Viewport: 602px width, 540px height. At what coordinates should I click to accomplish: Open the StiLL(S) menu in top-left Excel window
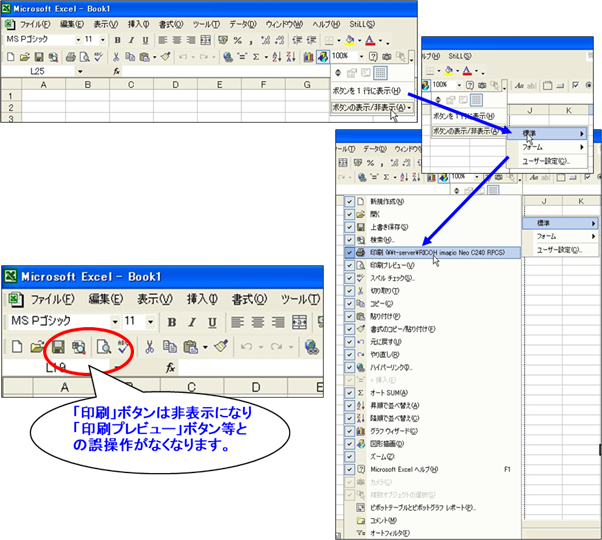(362, 24)
